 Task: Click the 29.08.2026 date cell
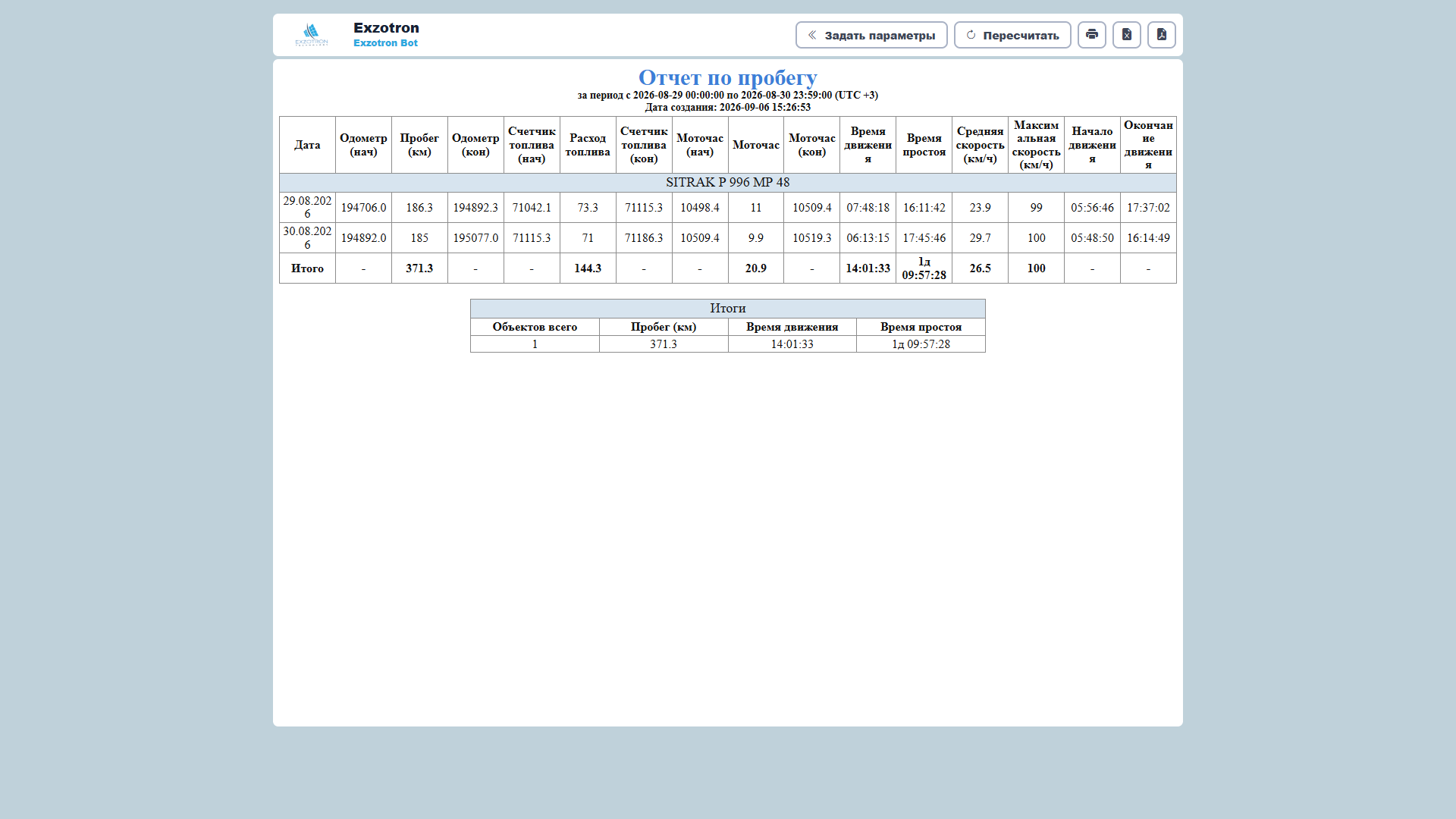pyautogui.click(x=307, y=207)
